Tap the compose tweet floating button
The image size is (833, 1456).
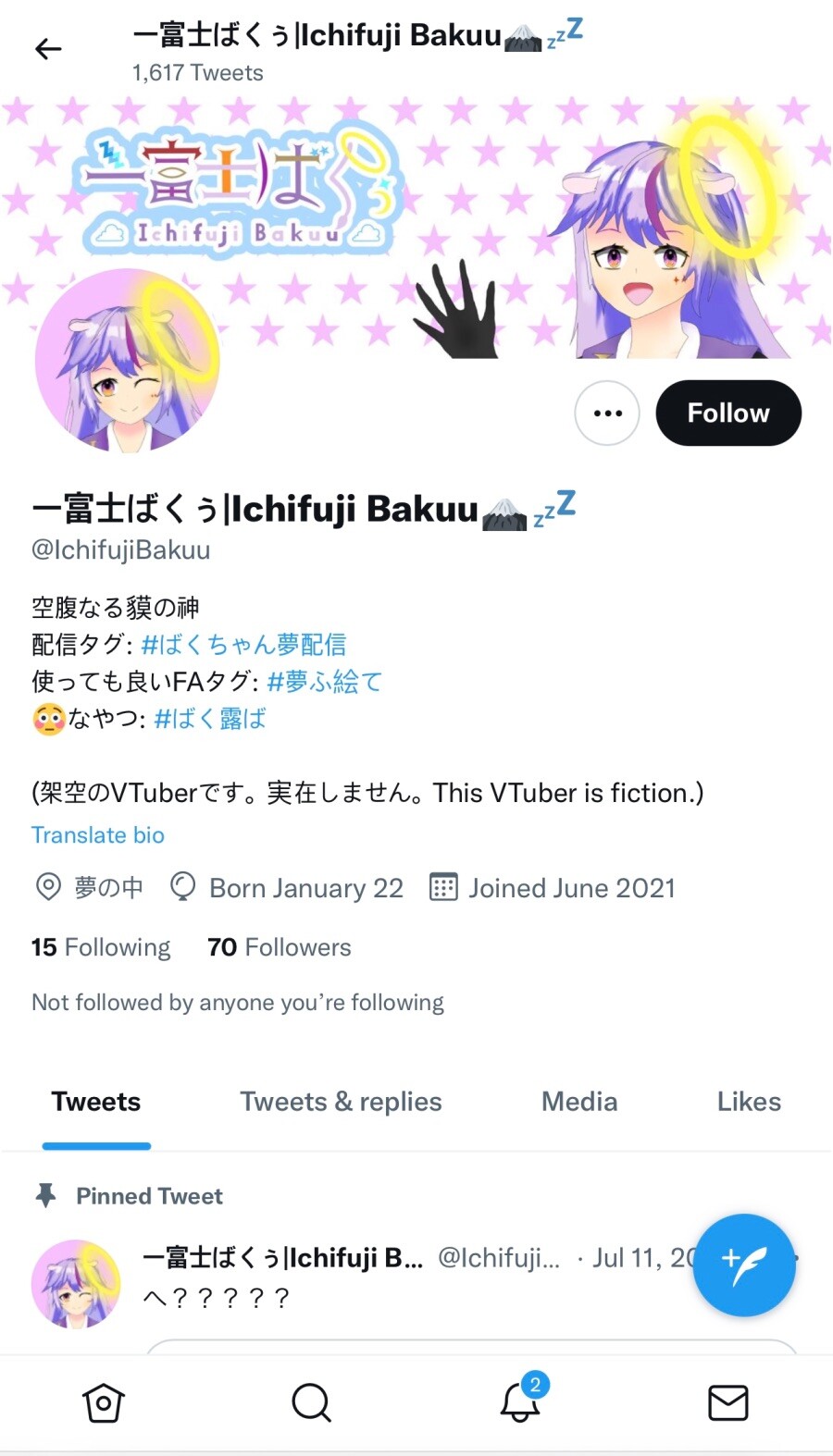click(744, 1265)
